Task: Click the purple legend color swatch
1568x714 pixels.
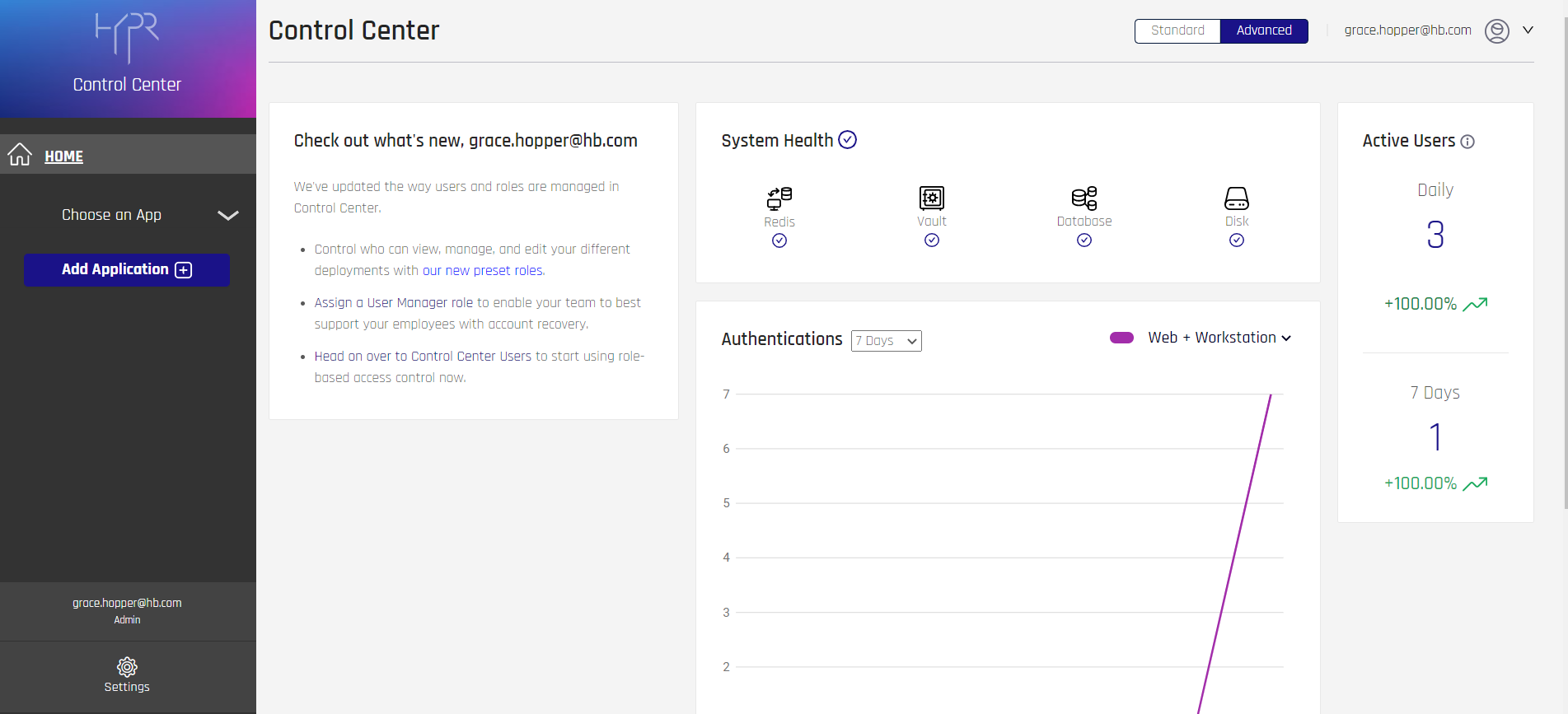Action: (x=1121, y=338)
